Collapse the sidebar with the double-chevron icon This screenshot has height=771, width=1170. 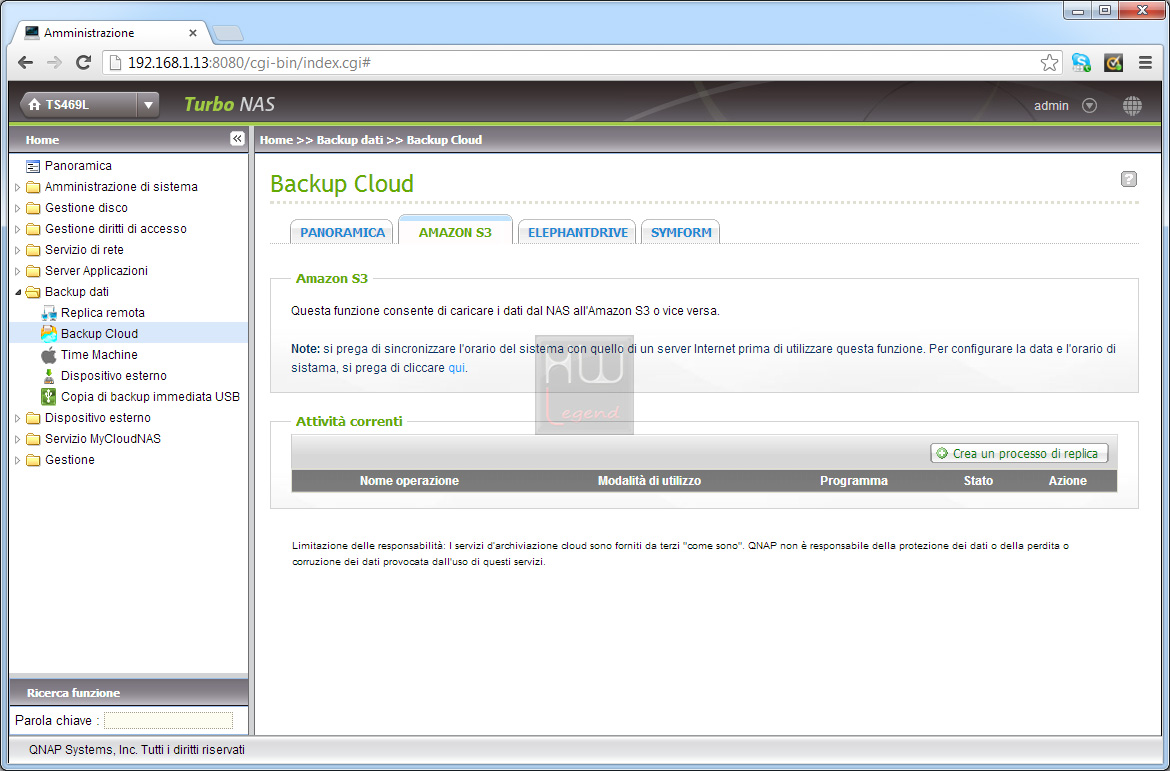coord(237,139)
